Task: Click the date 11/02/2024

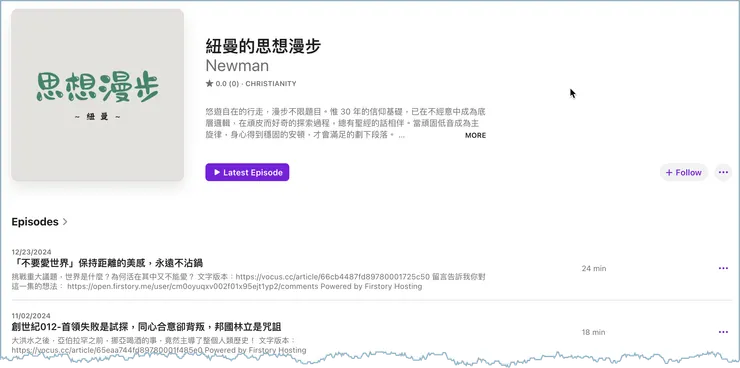Action: [x=31, y=316]
